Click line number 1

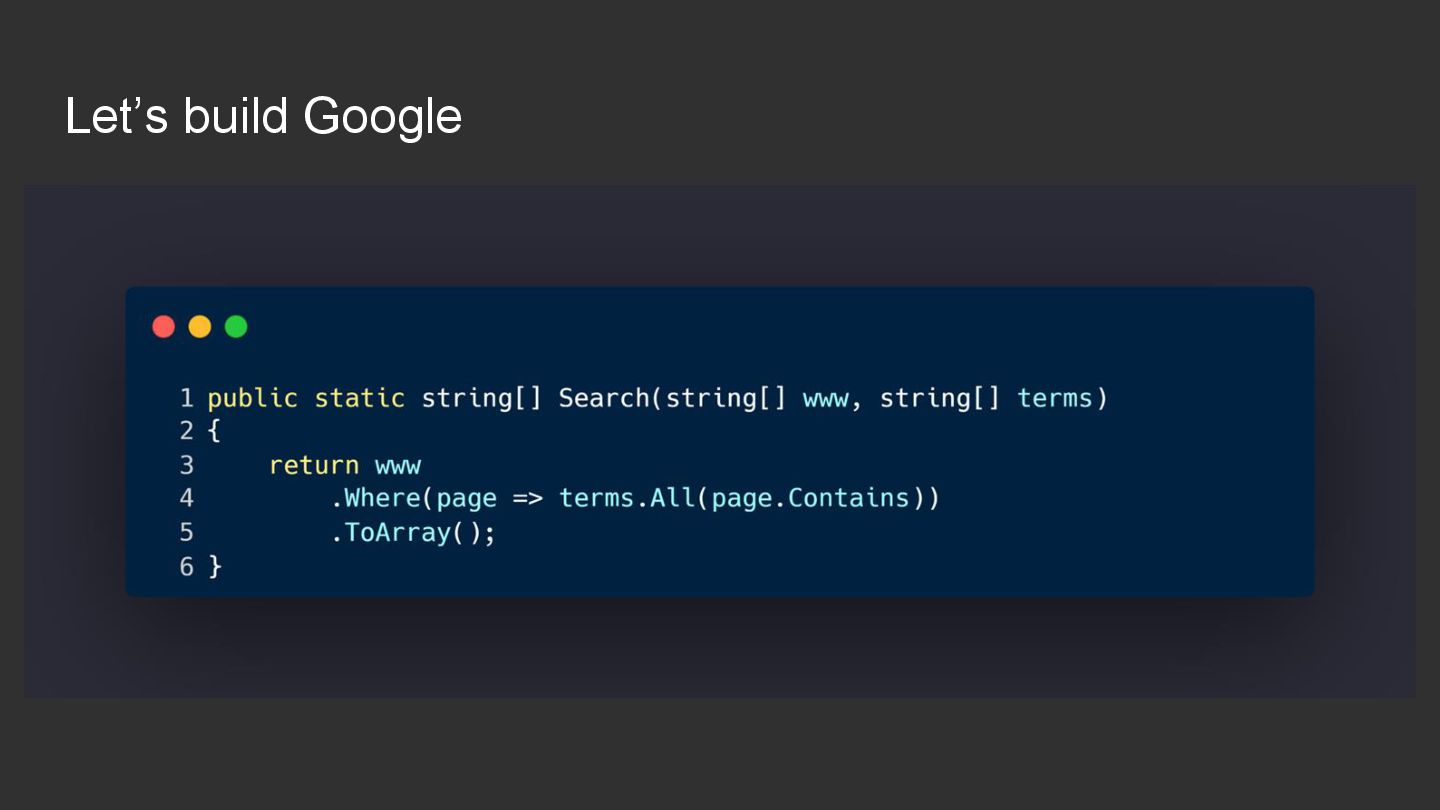pyautogui.click(x=187, y=398)
